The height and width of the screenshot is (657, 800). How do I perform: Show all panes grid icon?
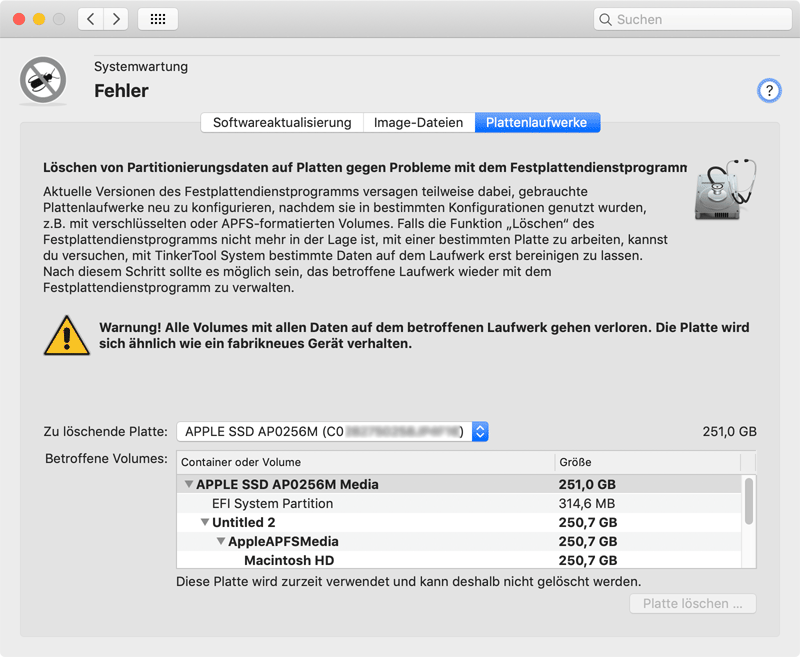(x=158, y=19)
